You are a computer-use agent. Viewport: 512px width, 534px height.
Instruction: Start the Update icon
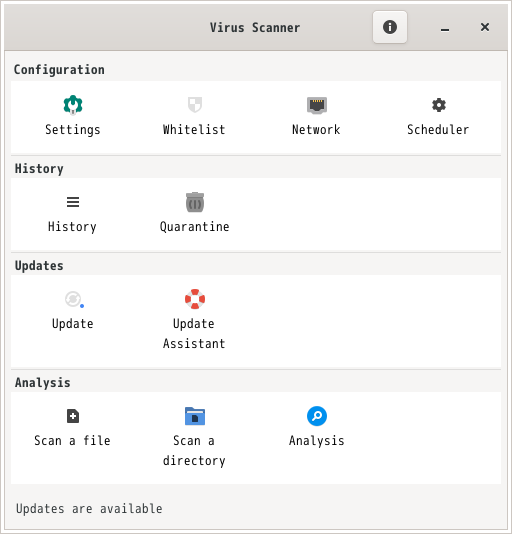(x=74, y=299)
